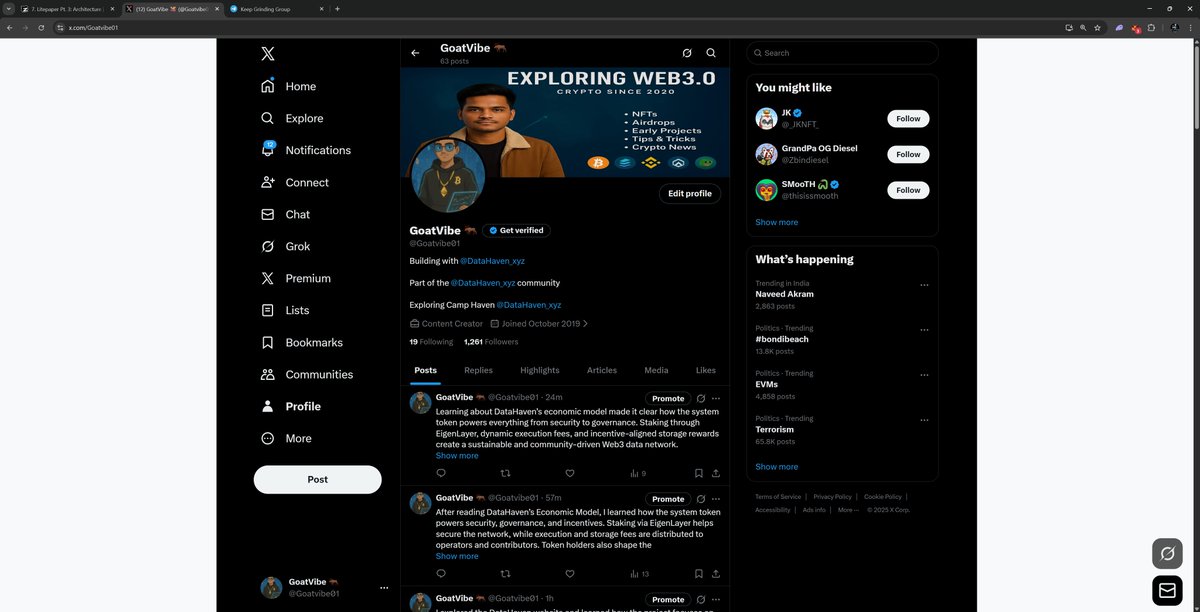The image size is (1200, 612).
Task: Open the three-dot menu on the 57m post
Action: [716, 499]
